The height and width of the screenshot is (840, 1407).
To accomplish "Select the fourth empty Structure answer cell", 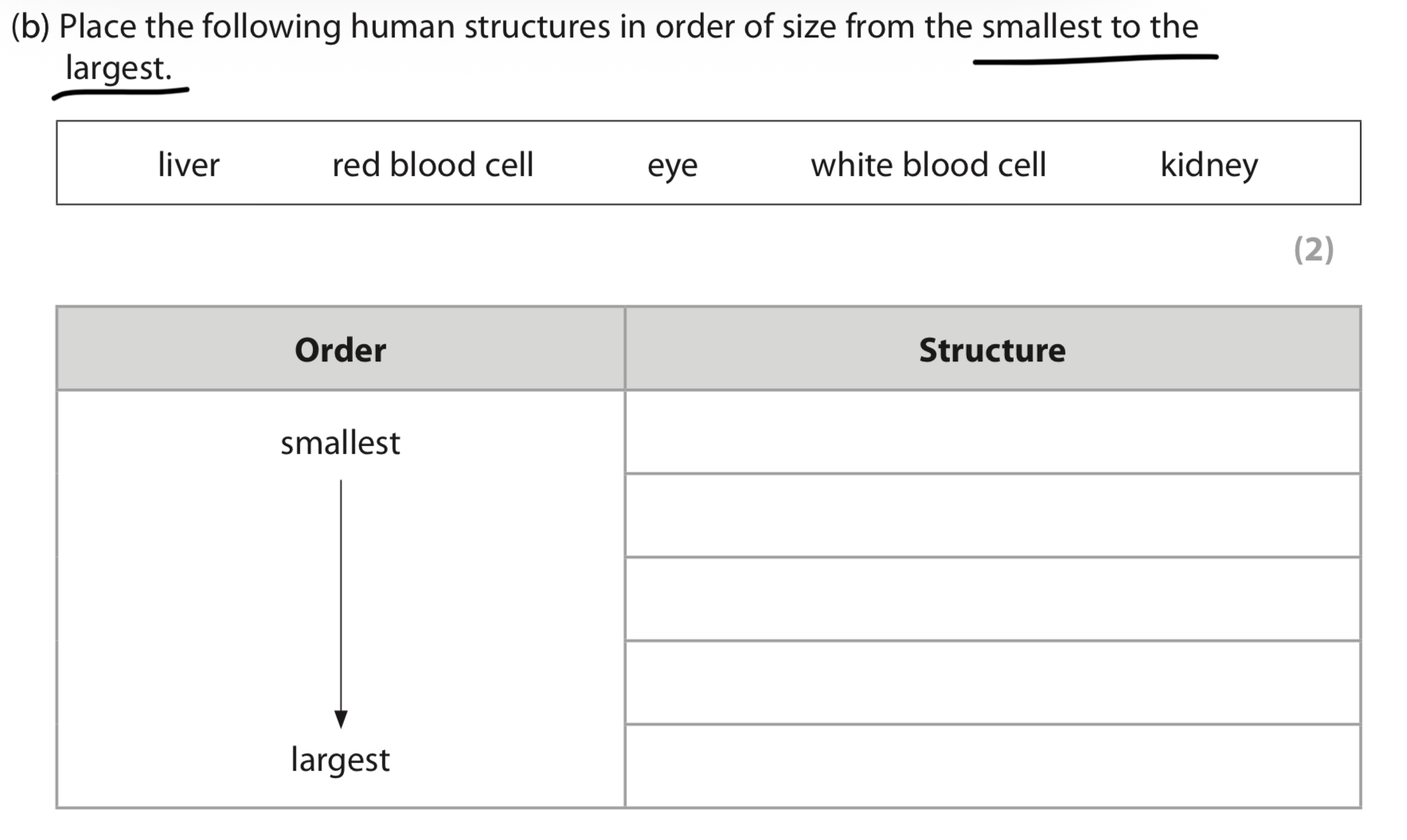I will (991, 682).
